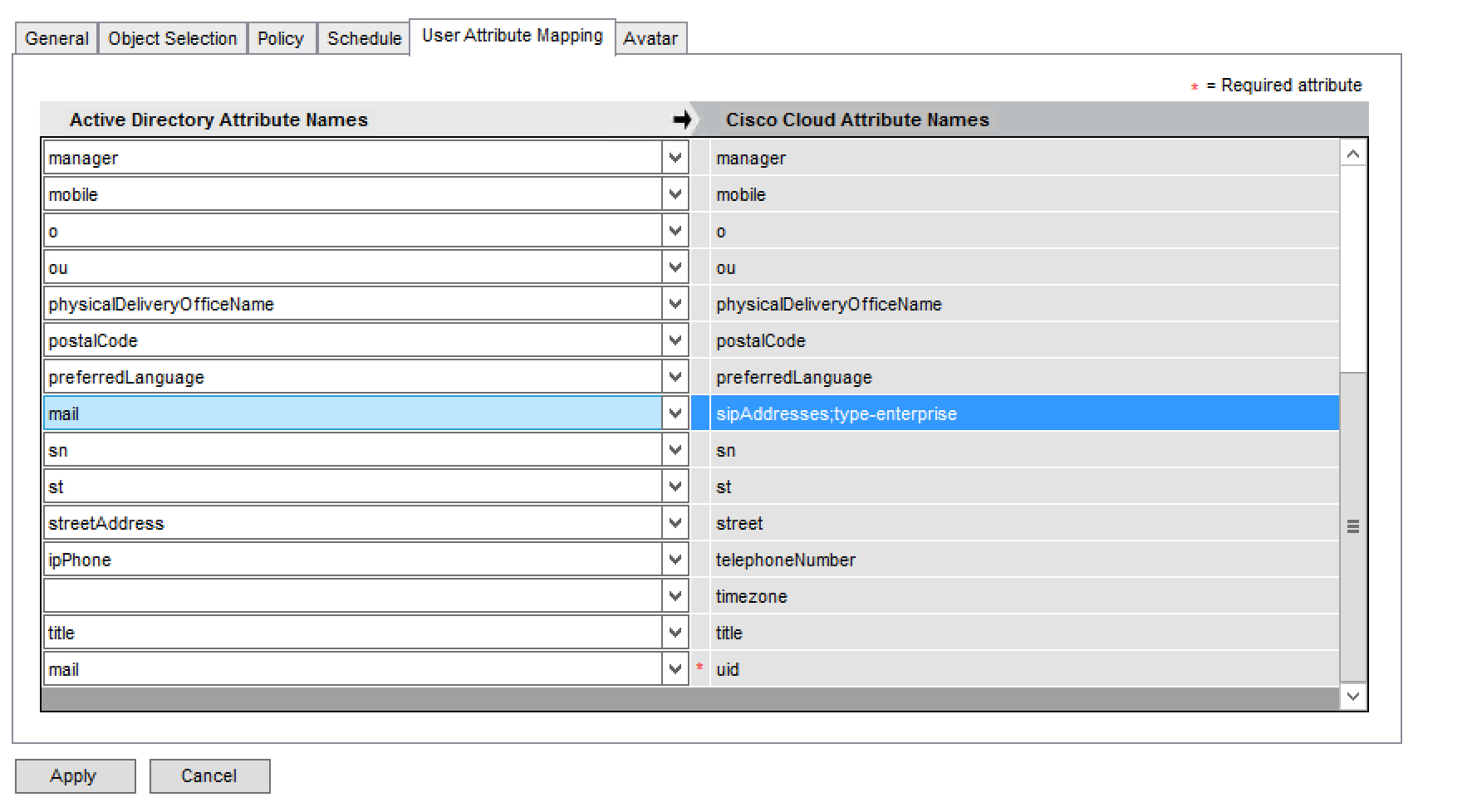Select the 'ou' cloud attribute
Viewport: 1472px width, 812px height.
click(x=1024, y=267)
